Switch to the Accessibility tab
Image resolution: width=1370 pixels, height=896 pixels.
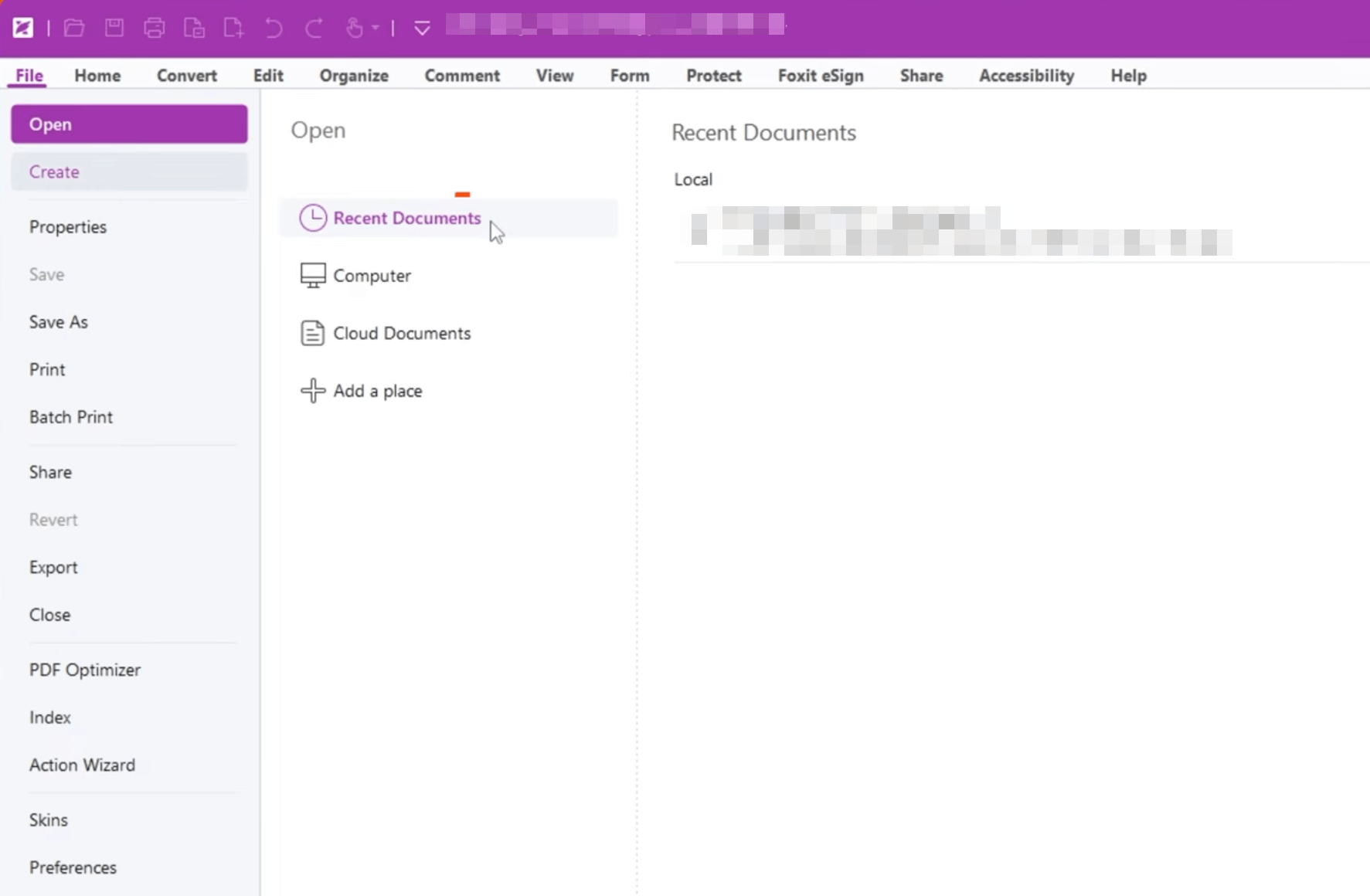pos(1026,76)
